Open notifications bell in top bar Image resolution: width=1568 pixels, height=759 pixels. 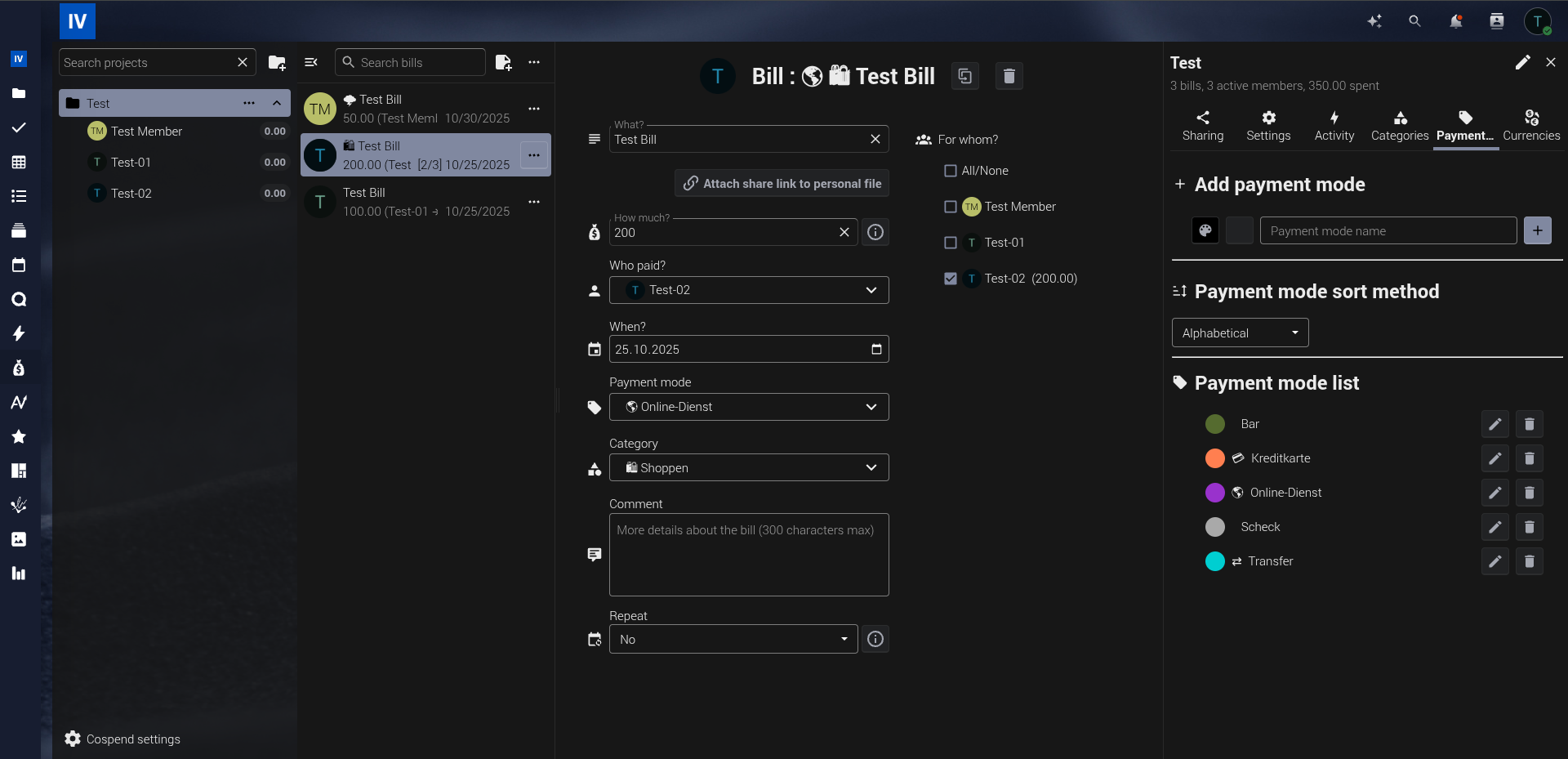click(1455, 21)
